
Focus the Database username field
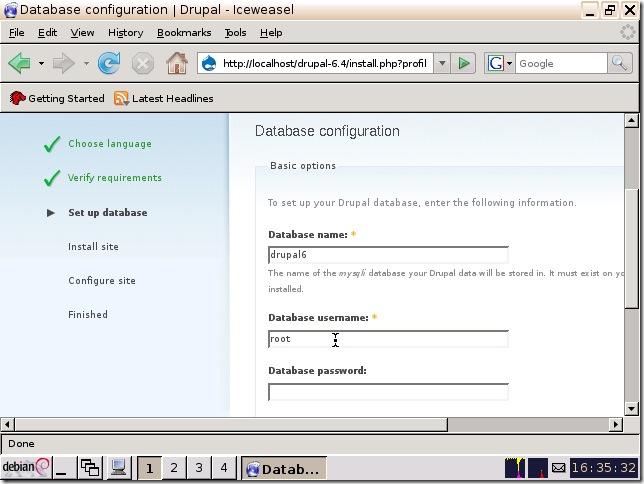tap(388, 339)
